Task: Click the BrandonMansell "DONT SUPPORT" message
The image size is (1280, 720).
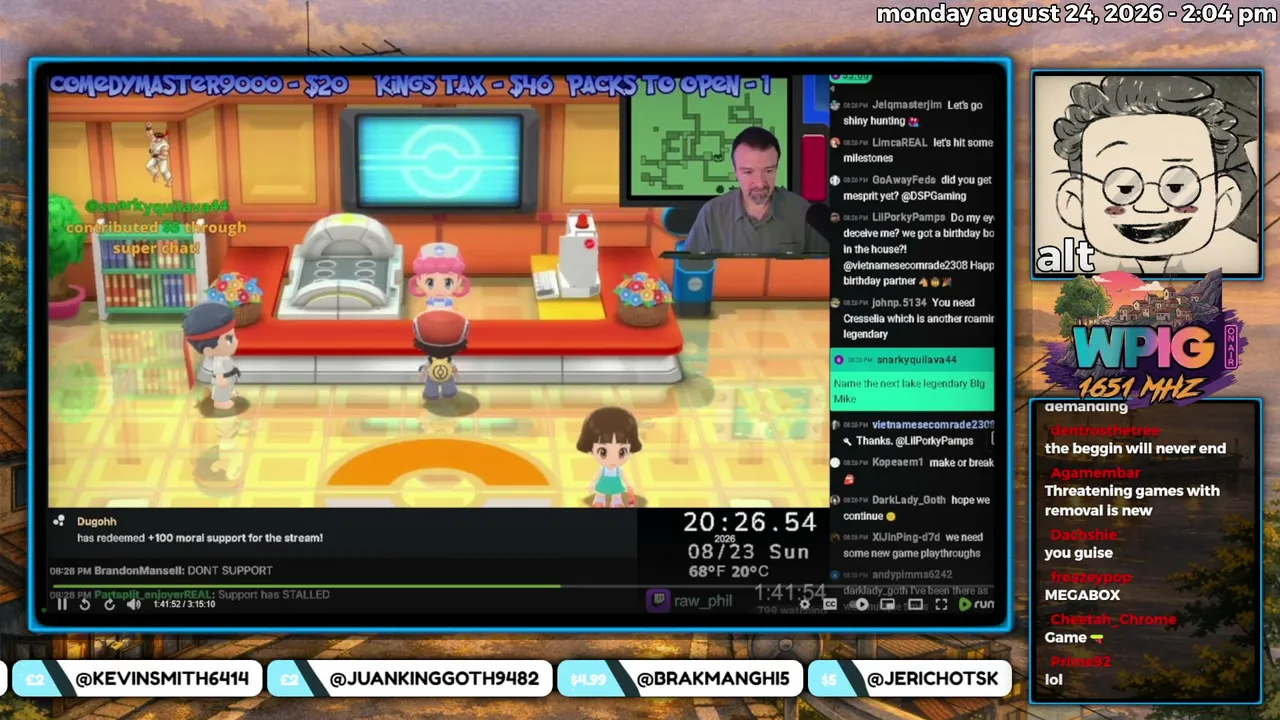Action: [x=161, y=571]
